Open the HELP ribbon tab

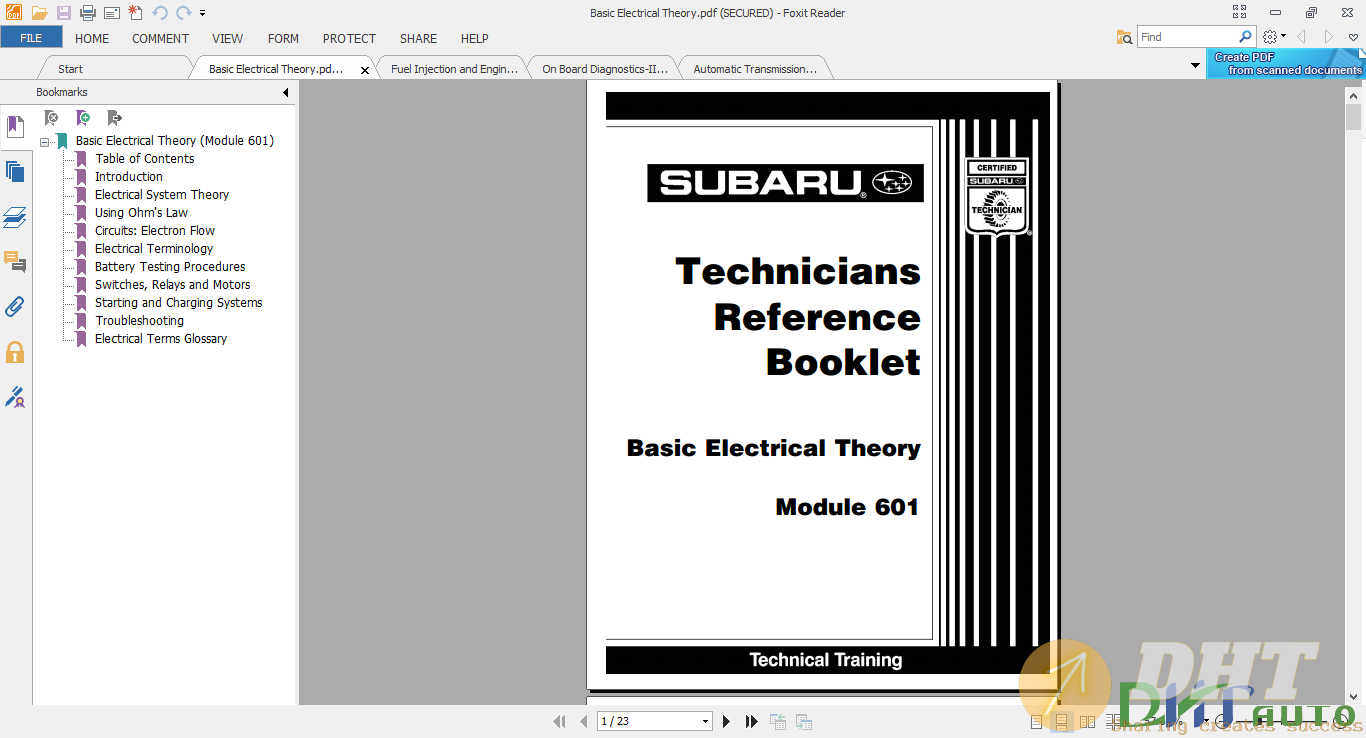[474, 38]
